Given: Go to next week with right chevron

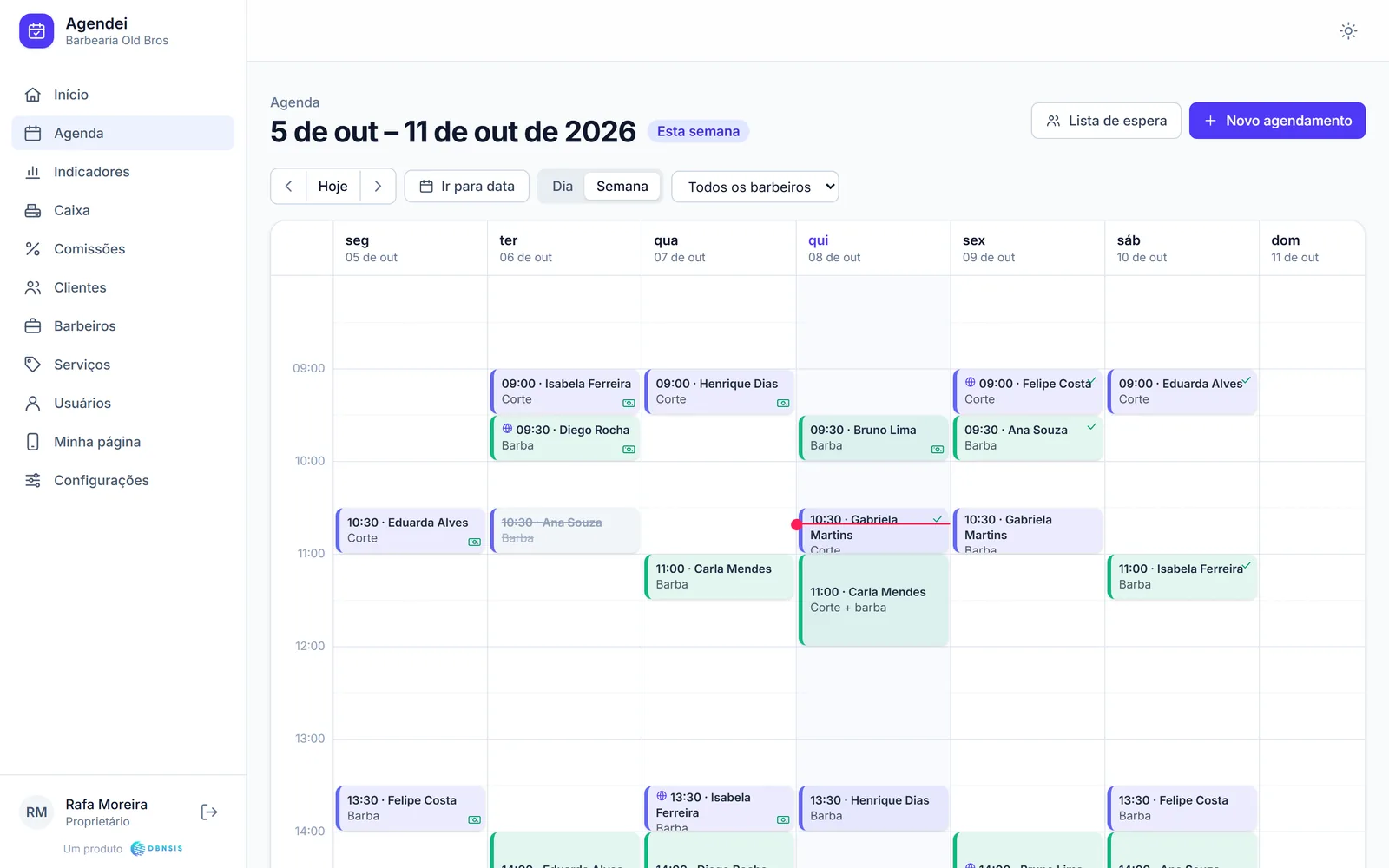Looking at the screenshot, I should (378, 187).
